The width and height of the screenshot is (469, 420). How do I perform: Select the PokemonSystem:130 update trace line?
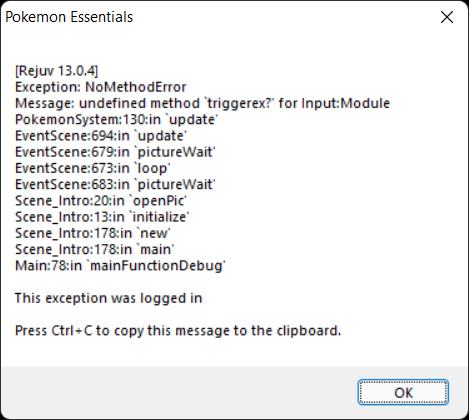pyautogui.click(x=116, y=119)
